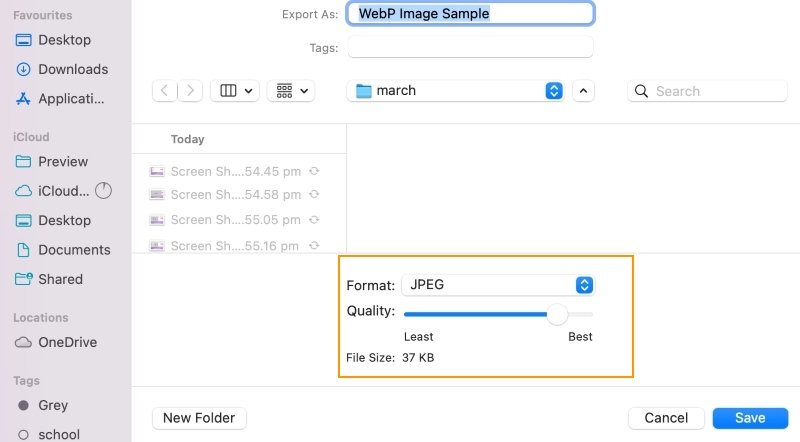800x442 pixels.
Task: Click the Tags input field
Action: click(470, 47)
